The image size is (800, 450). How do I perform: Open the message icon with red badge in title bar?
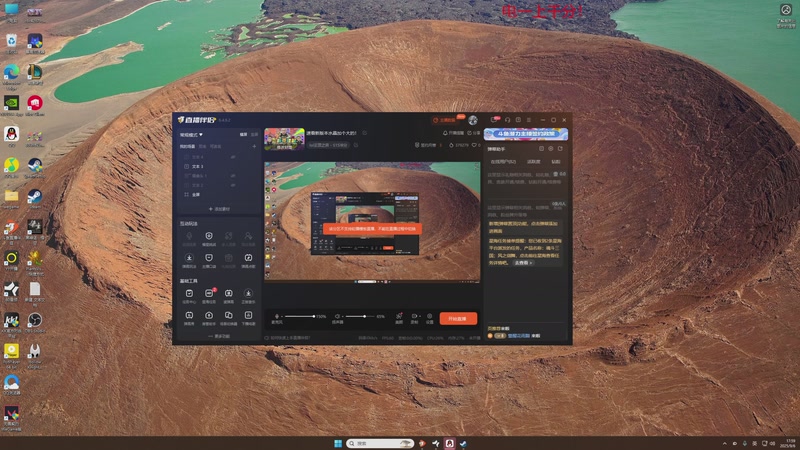494,120
